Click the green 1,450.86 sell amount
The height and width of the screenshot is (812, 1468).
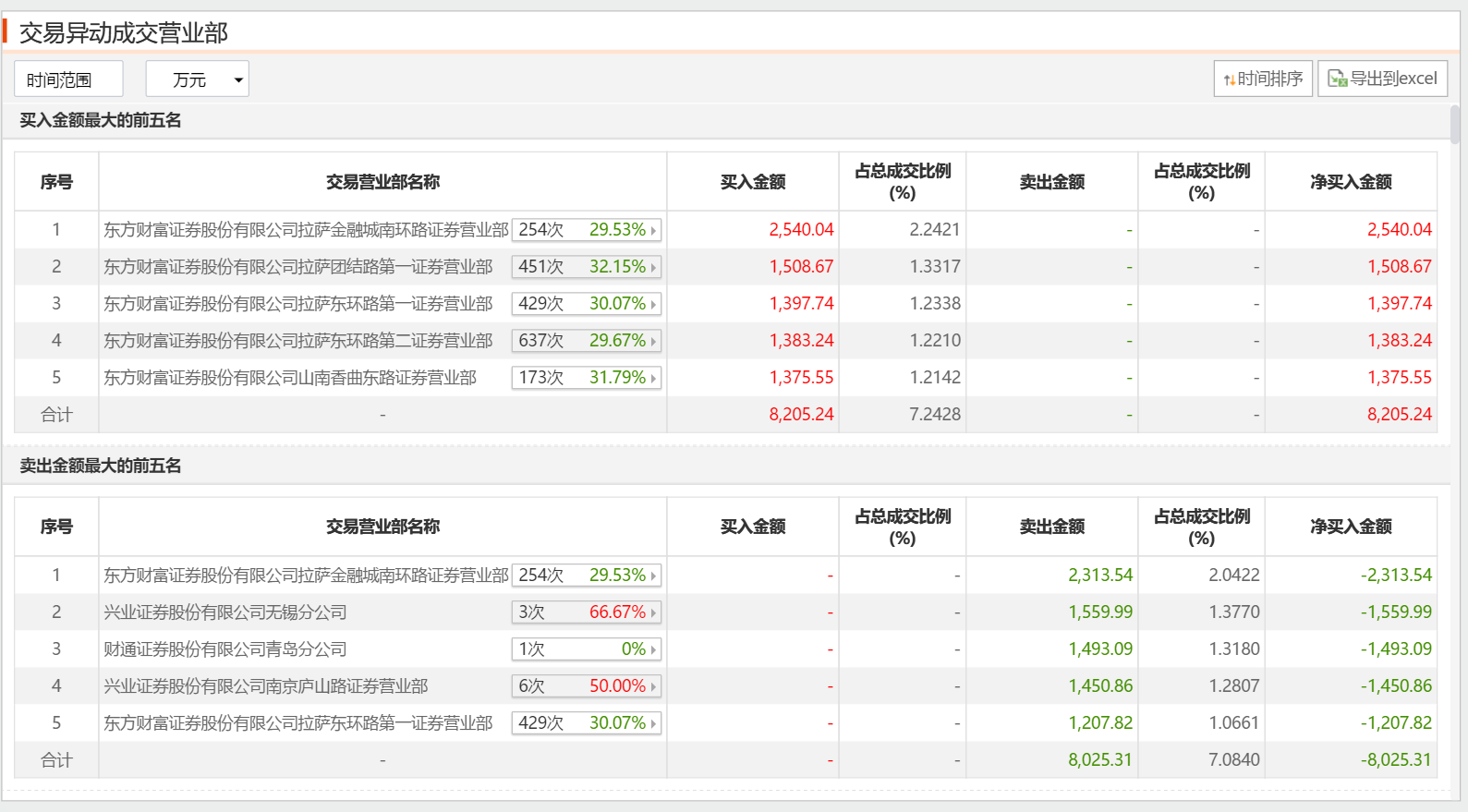click(x=1100, y=686)
